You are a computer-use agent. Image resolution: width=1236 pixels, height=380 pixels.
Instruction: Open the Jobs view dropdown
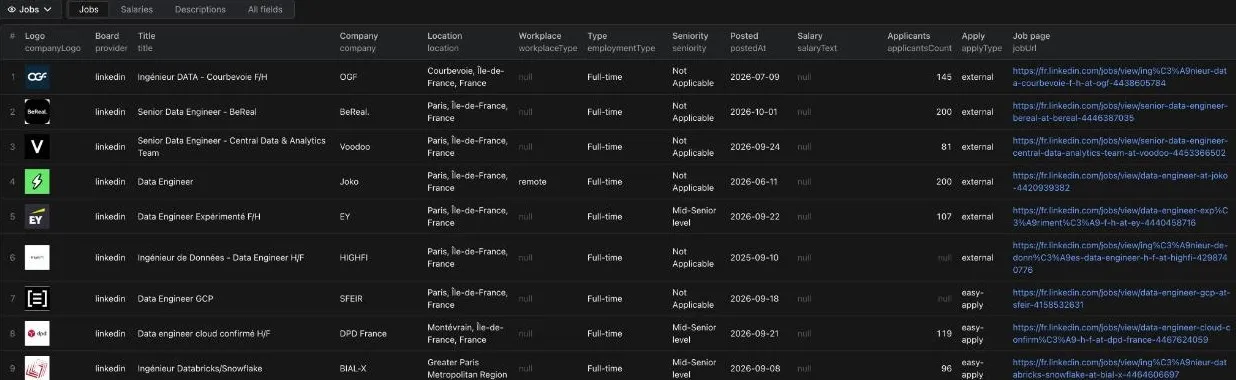point(30,10)
